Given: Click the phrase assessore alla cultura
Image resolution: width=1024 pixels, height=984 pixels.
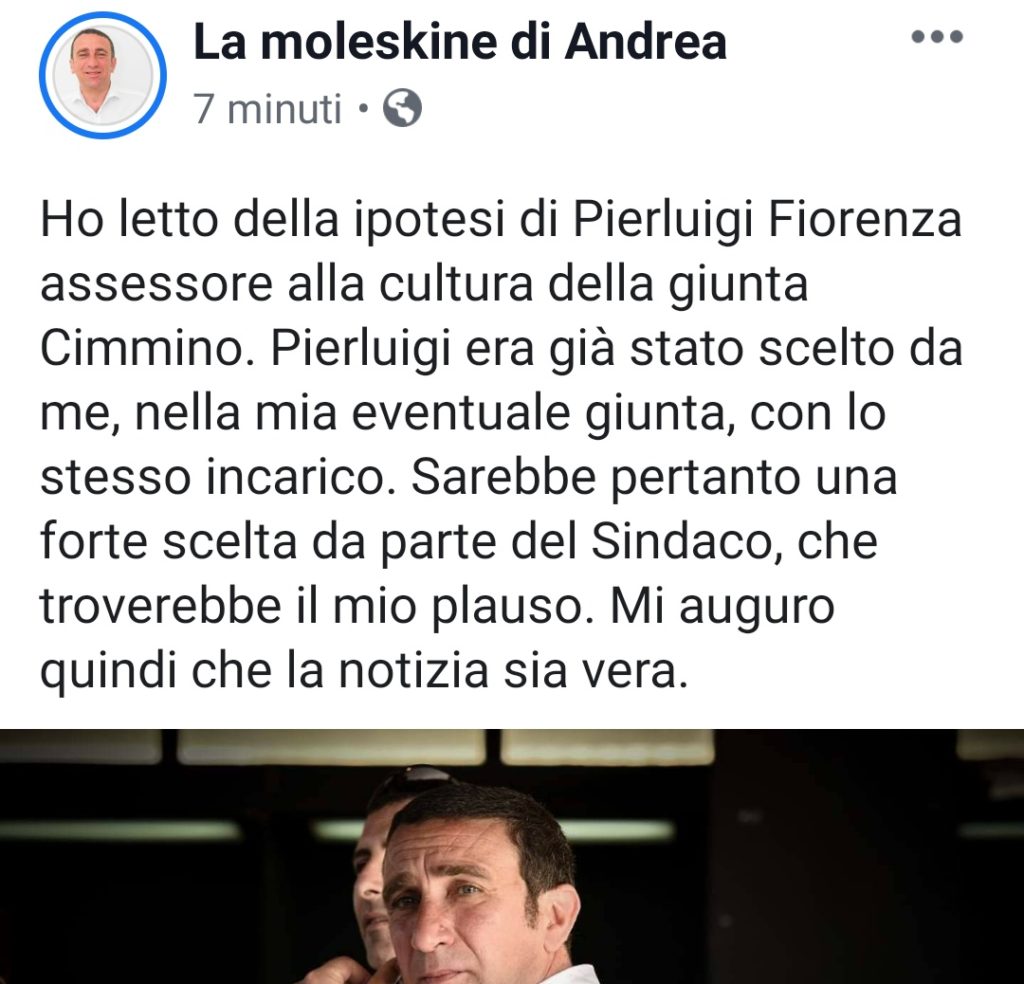Looking at the screenshot, I should coord(287,285).
